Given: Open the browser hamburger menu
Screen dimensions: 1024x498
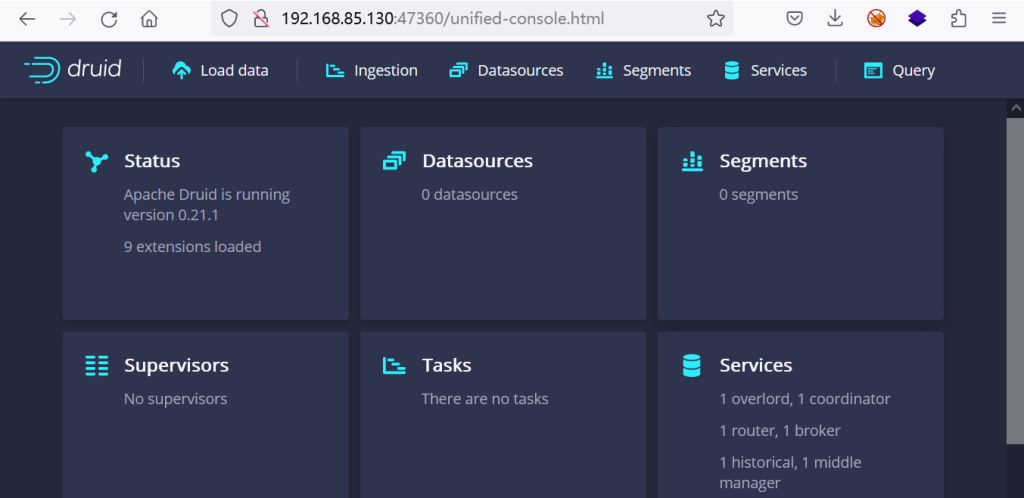Looking at the screenshot, I should (x=999, y=19).
